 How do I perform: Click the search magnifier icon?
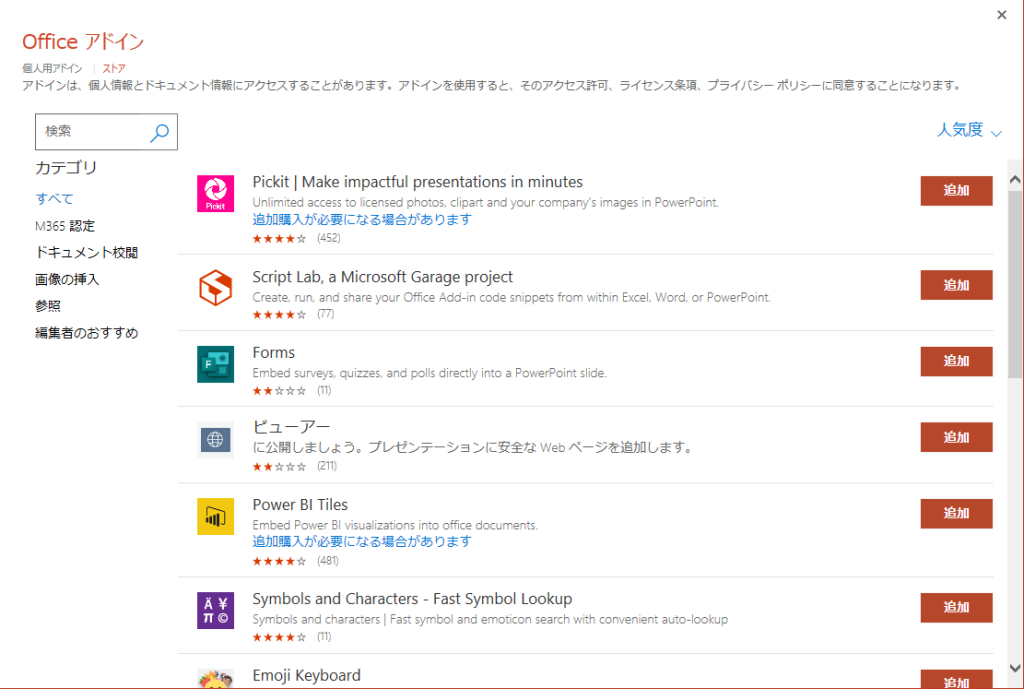click(x=160, y=131)
